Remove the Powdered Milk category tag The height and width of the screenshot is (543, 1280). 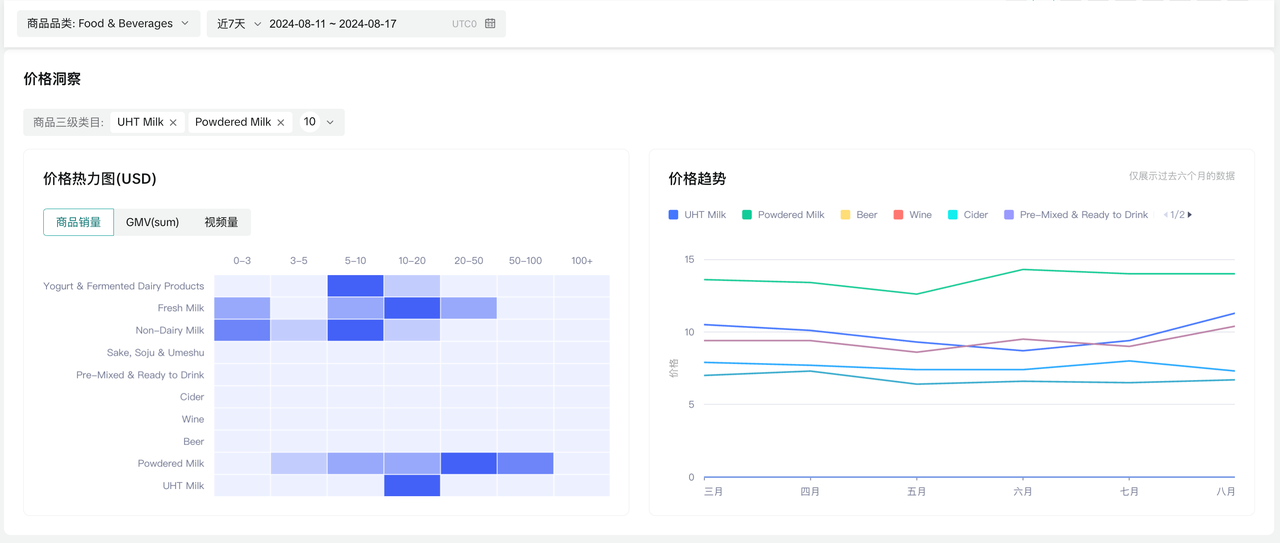(x=281, y=123)
